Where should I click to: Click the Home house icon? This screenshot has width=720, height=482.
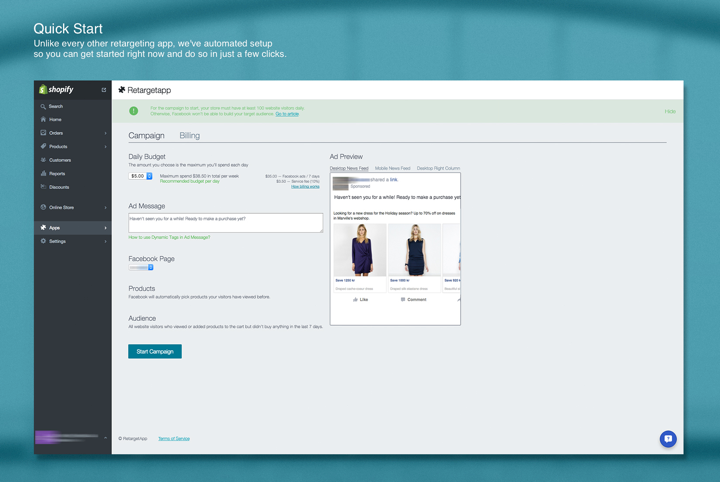43,119
